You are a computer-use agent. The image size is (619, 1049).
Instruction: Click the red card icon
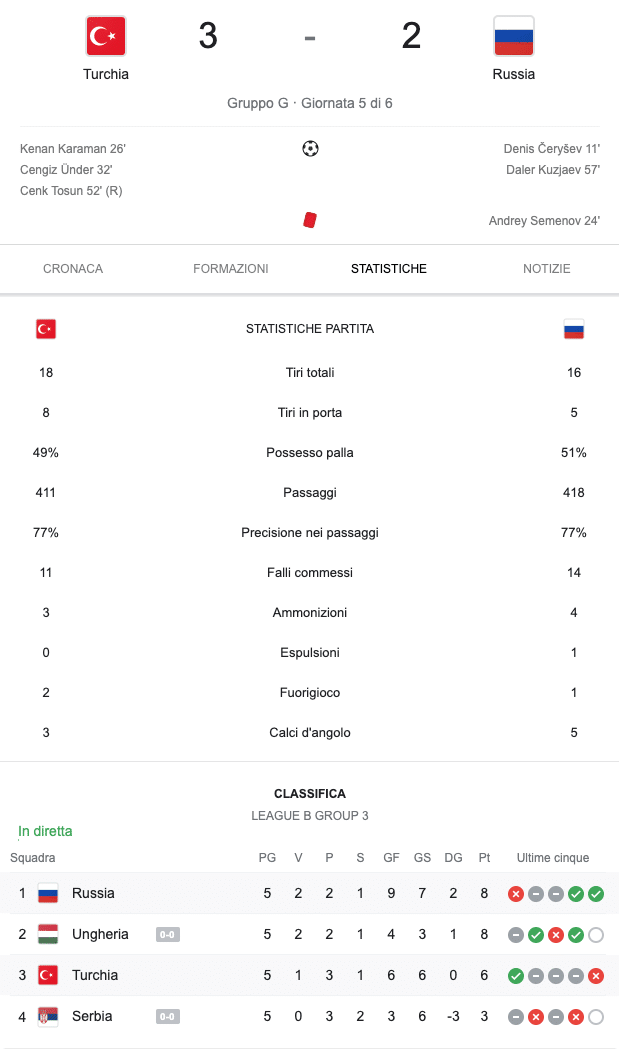[310, 220]
